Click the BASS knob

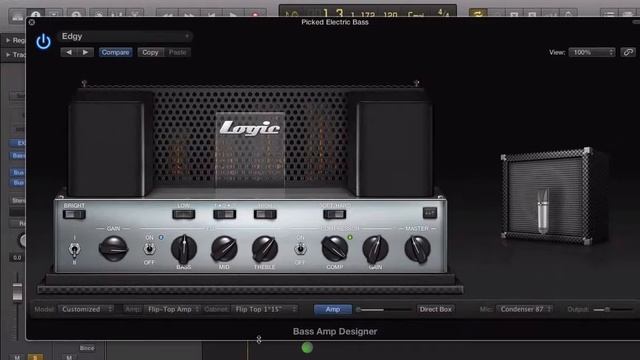point(184,249)
